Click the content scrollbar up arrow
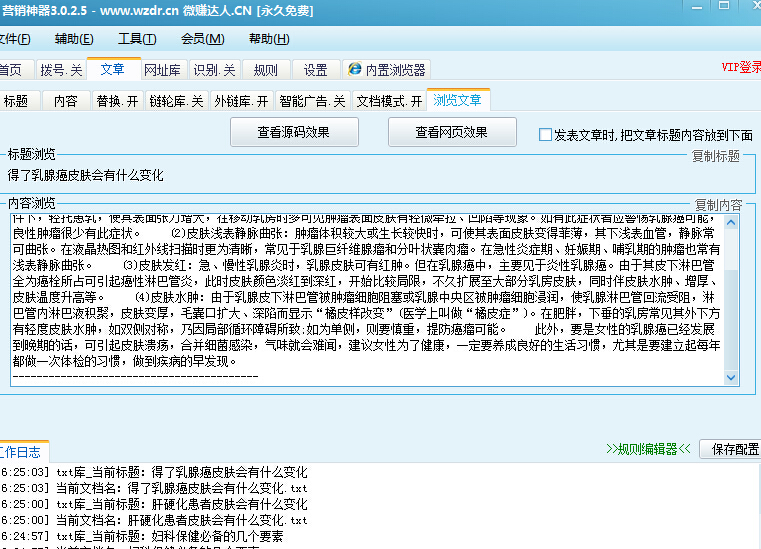Screen dimensions: 761x549 click(731, 223)
